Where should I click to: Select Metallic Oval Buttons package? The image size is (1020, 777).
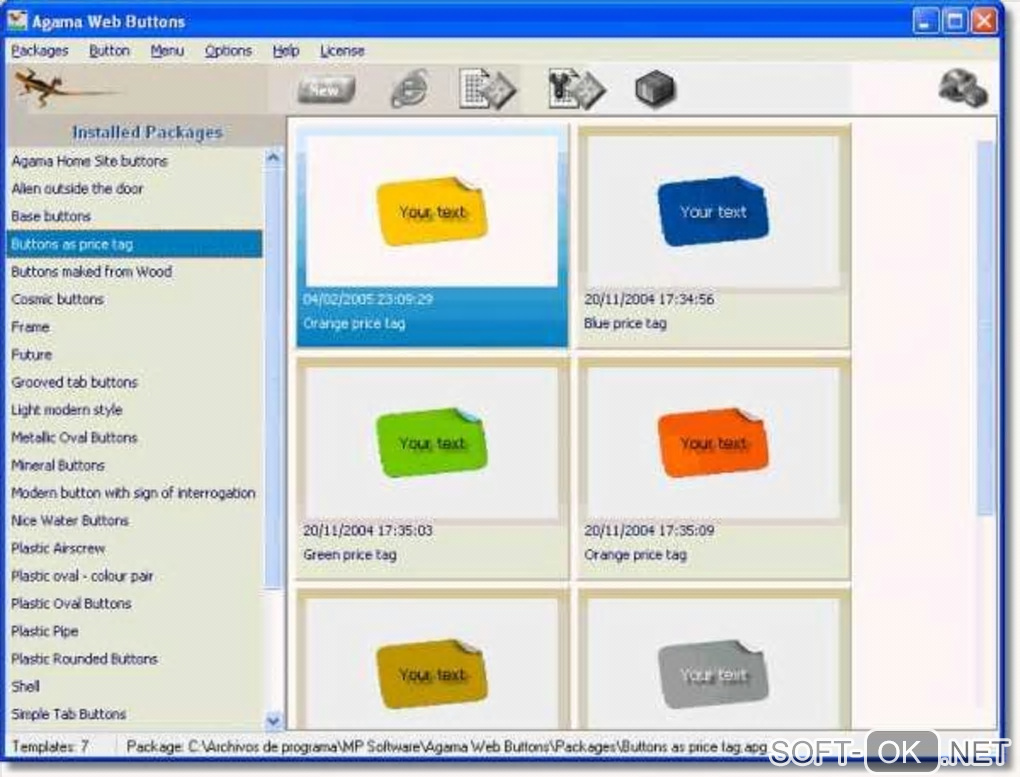[135, 437]
